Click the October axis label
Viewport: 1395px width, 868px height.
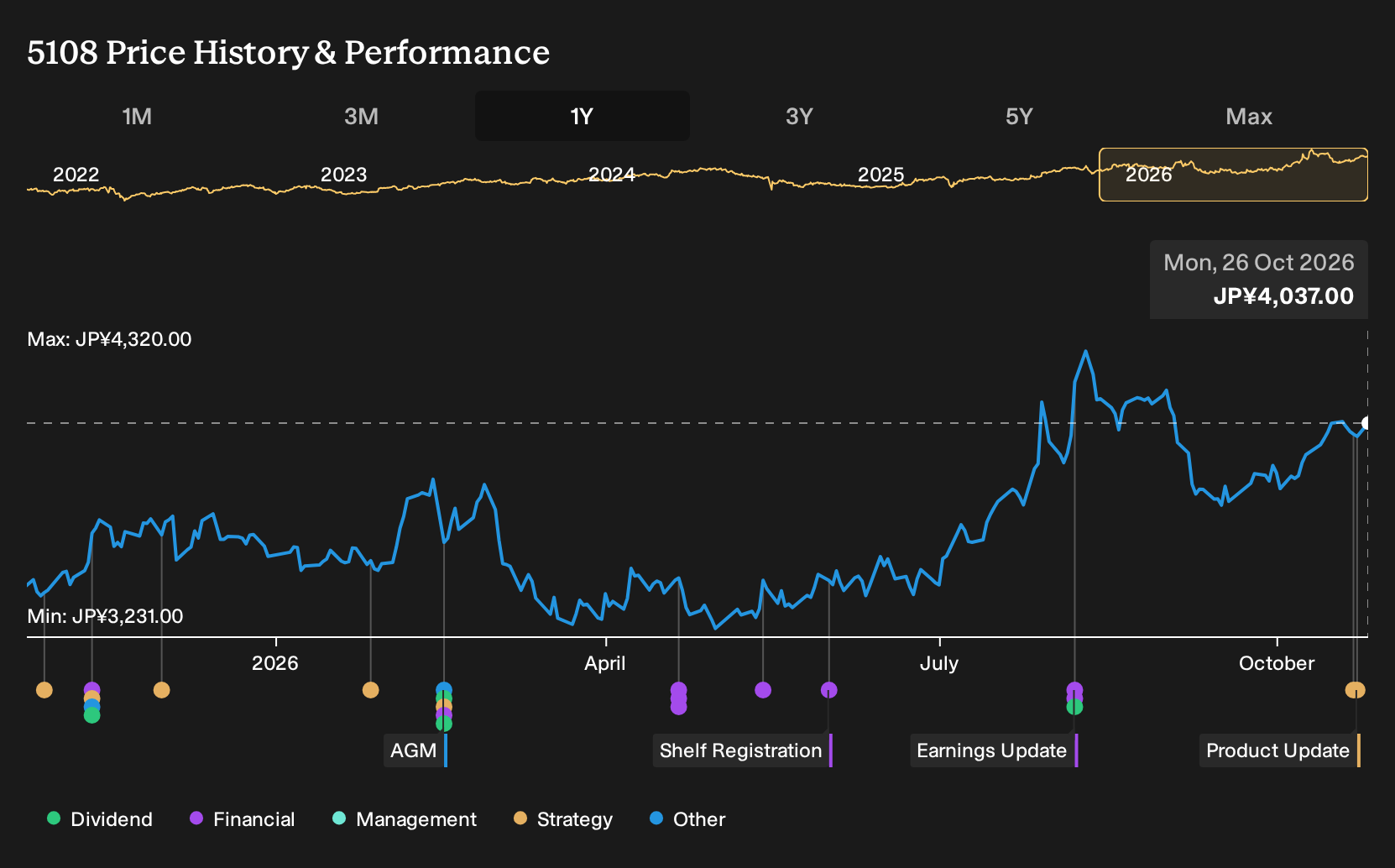click(1277, 663)
